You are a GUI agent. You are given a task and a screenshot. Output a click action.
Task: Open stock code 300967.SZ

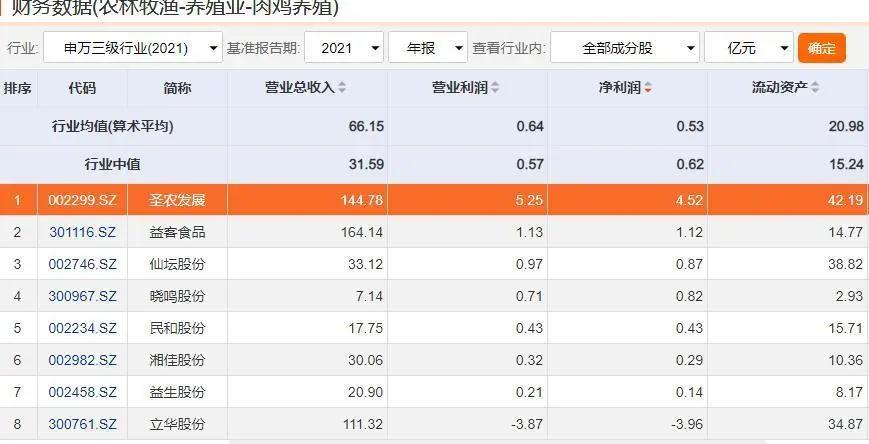pyautogui.click(x=83, y=297)
